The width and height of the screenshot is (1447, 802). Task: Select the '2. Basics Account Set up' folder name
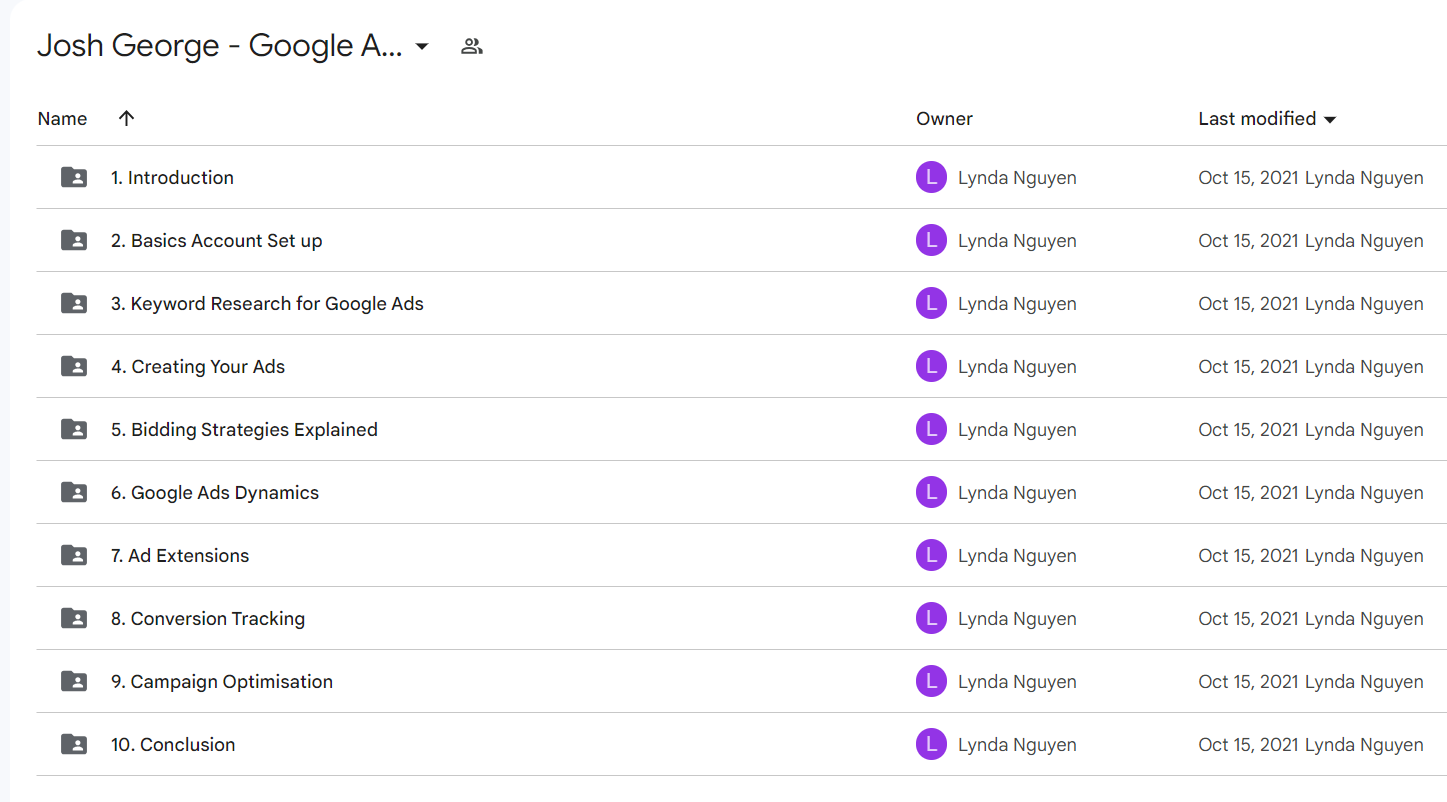pyautogui.click(x=217, y=240)
